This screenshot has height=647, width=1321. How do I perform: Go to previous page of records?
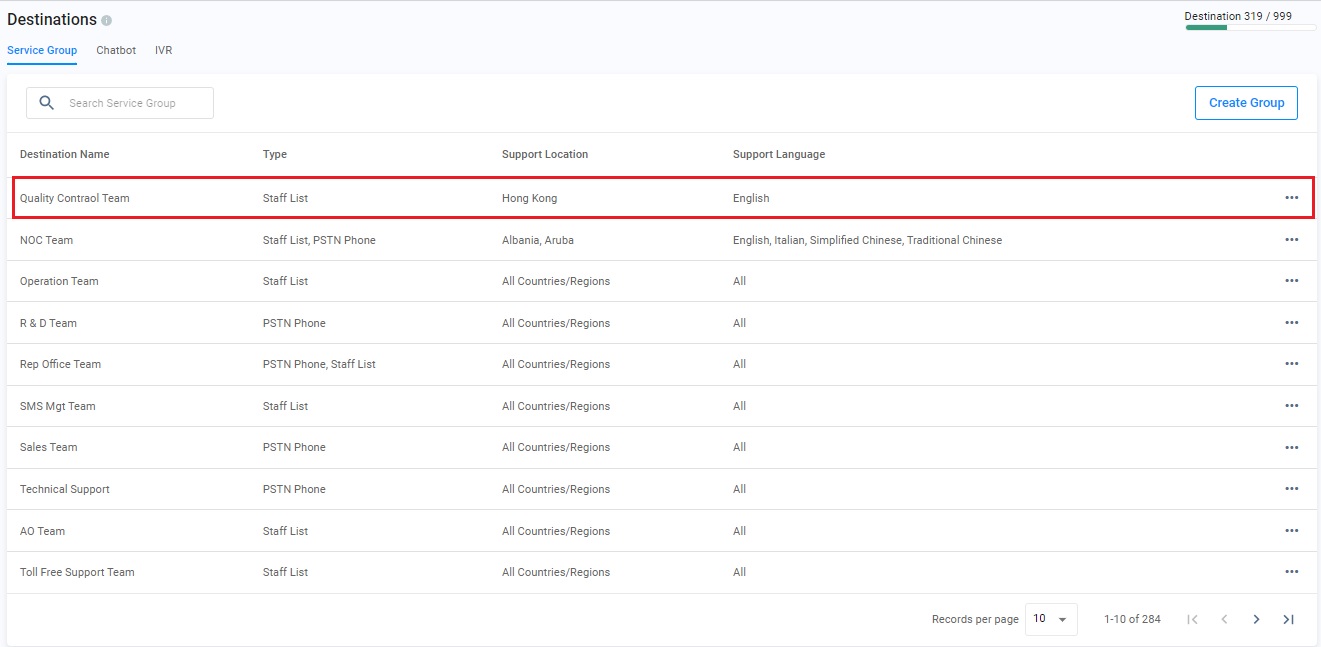coord(1224,619)
